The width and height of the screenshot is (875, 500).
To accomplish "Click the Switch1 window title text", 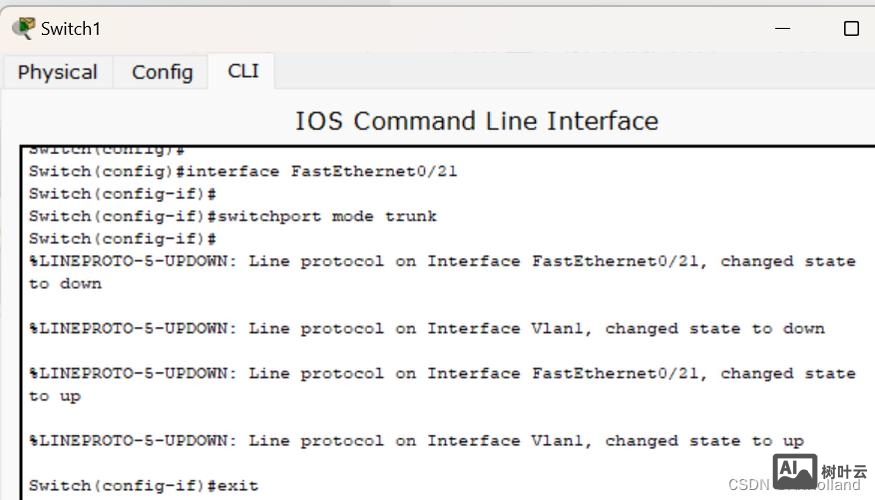I will click(x=70, y=29).
